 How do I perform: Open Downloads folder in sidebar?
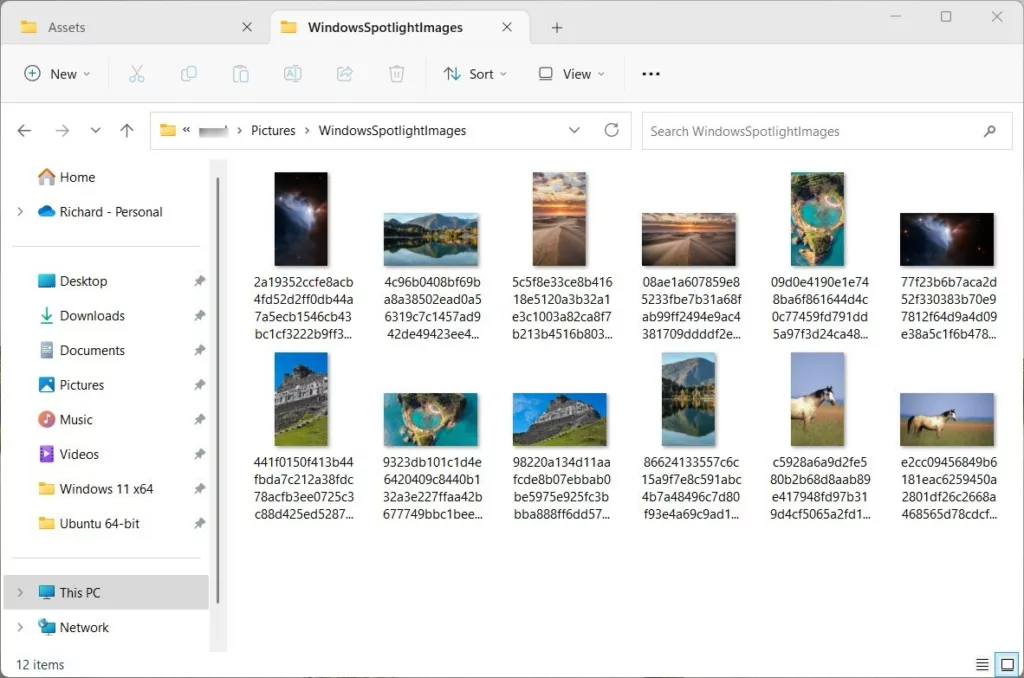(x=92, y=316)
